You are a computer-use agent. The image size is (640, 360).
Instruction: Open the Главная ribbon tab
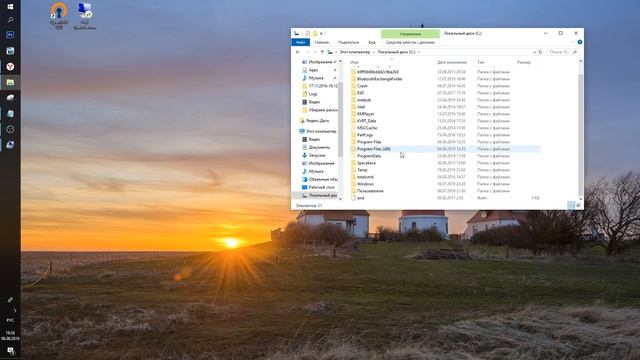click(x=322, y=42)
